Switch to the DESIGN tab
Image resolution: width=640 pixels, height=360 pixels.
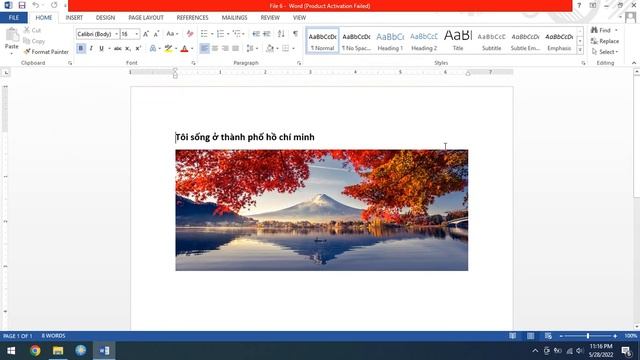105,18
